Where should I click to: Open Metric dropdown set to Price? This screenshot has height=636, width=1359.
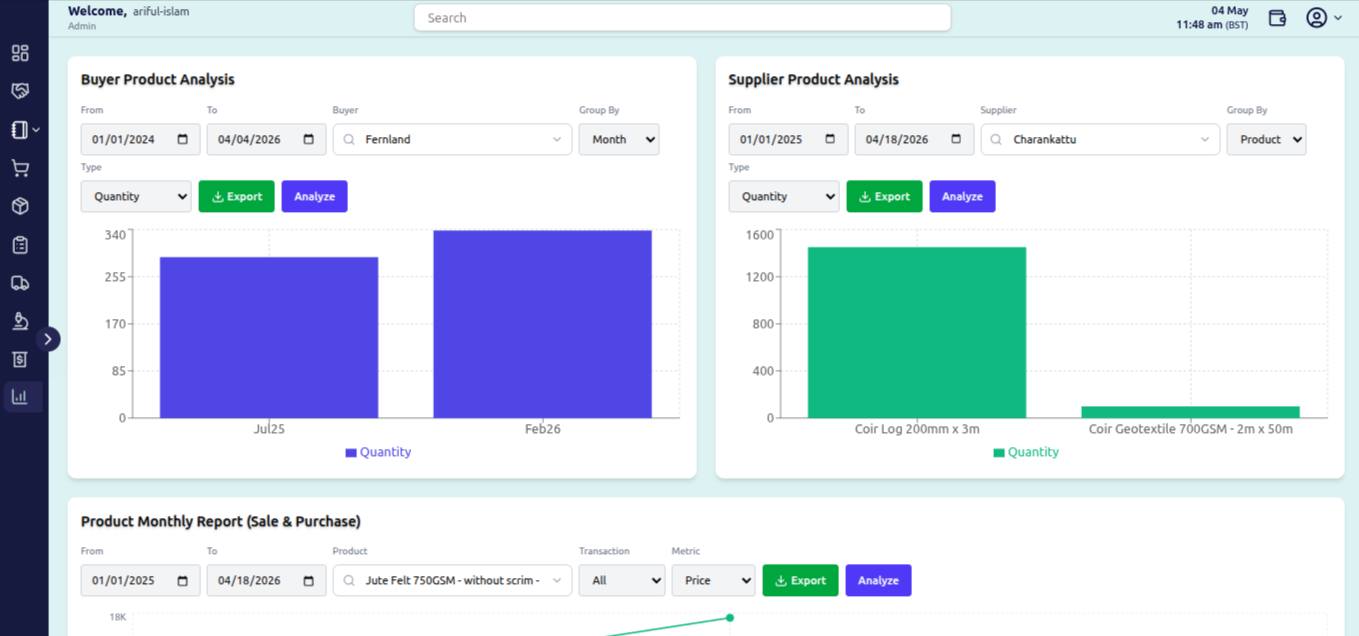tap(713, 581)
